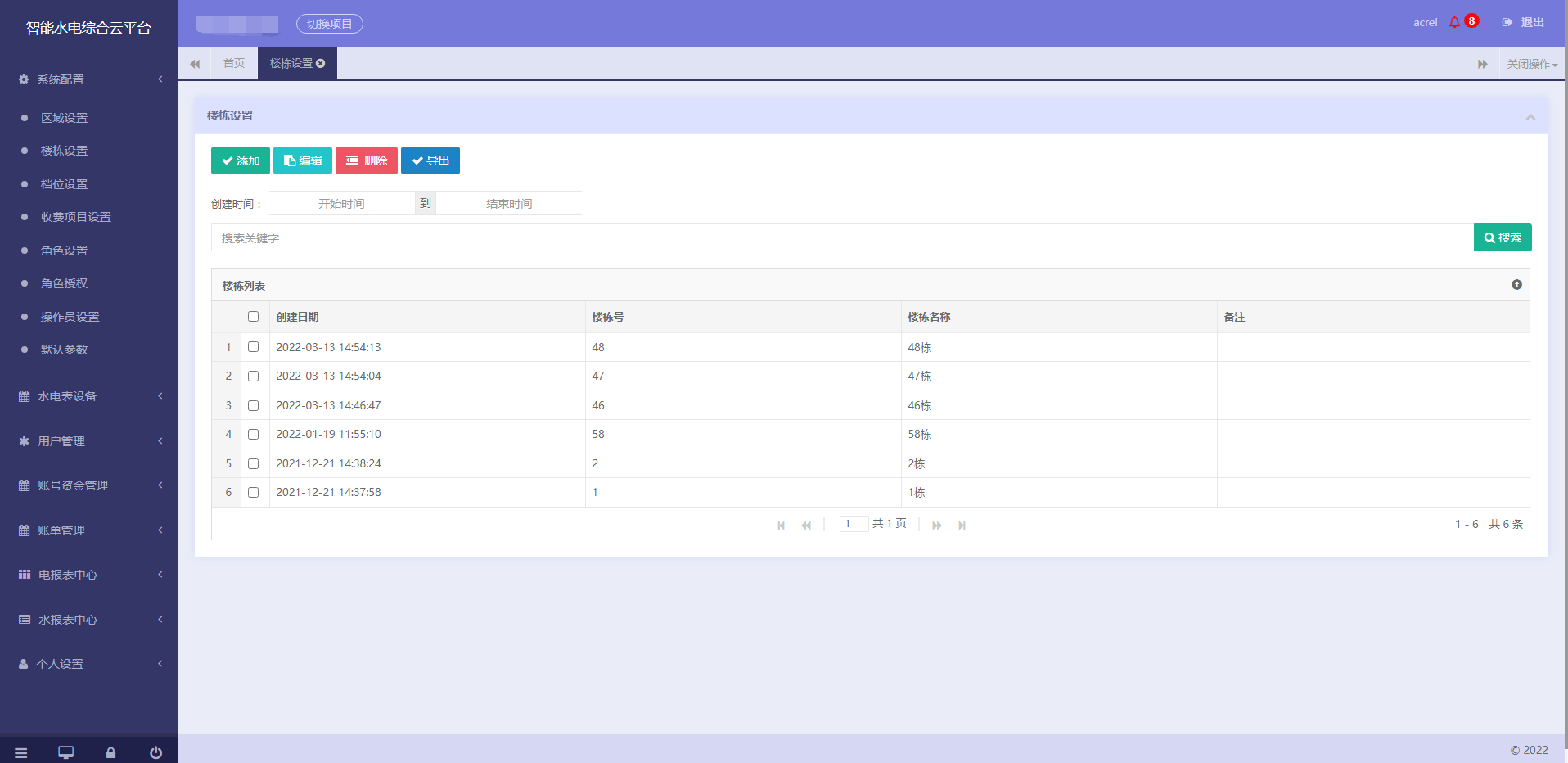Expand the 用户管理 menu chevron
Screen dimensions: 1568x763
pyautogui.click(x=160, y=441)
